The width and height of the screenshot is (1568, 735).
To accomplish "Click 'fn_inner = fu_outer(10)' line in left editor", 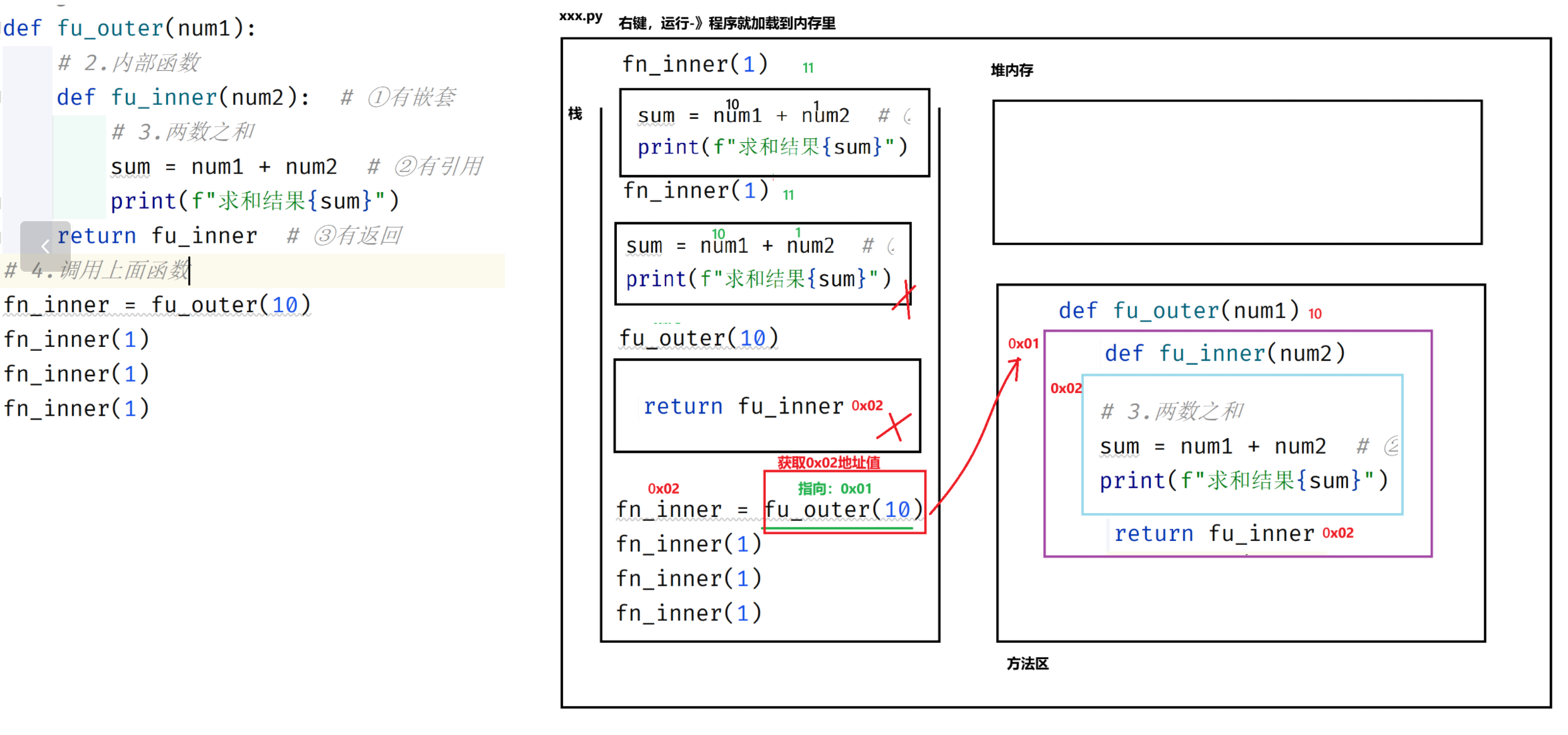I will [157, 305].
